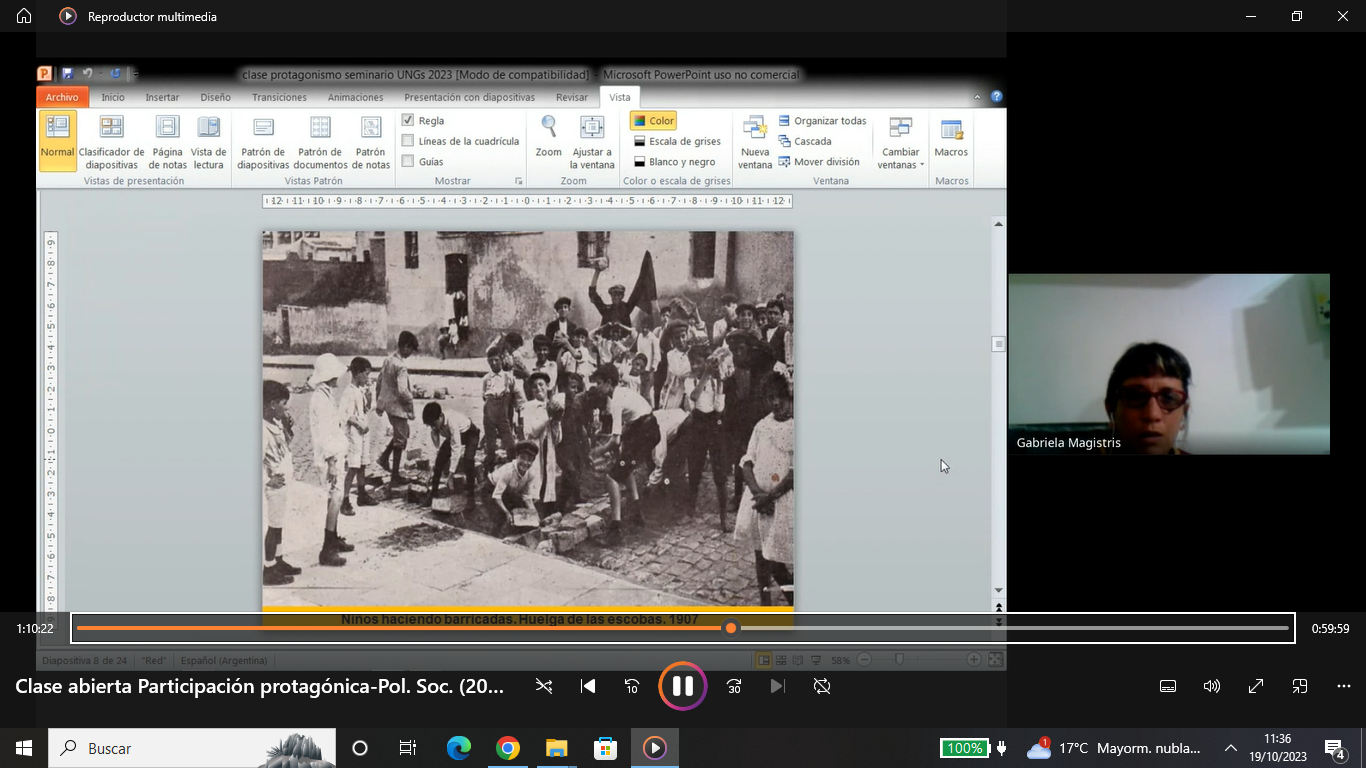This screenshot has width=1366, height=768.
Task: Open Windows Start menu
Action: tap(24, 748)
